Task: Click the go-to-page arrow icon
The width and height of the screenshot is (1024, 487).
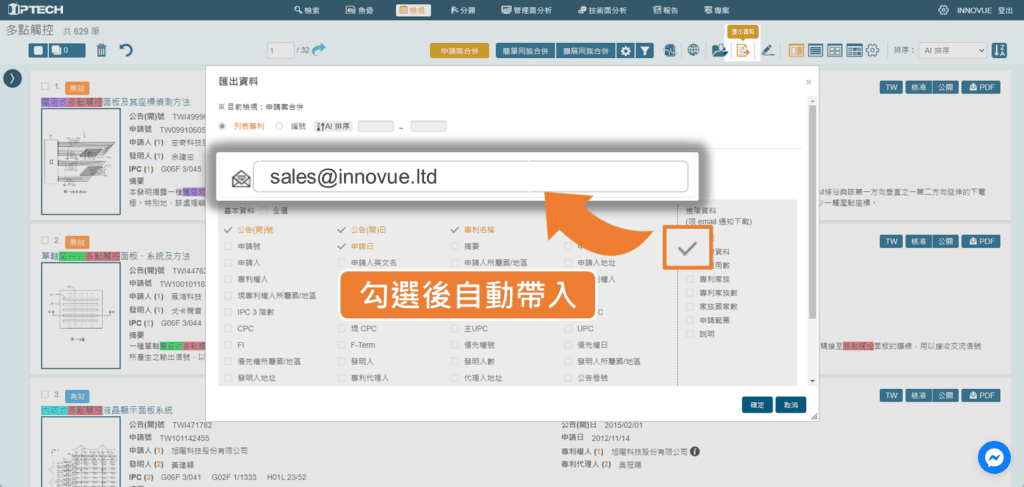Action: [319, 50]
